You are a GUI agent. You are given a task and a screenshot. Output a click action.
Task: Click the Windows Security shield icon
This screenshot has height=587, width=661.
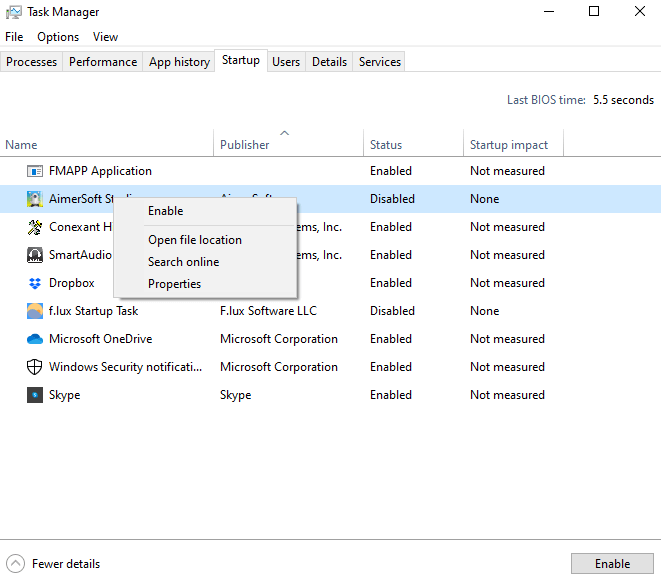(x=35, y=367)
